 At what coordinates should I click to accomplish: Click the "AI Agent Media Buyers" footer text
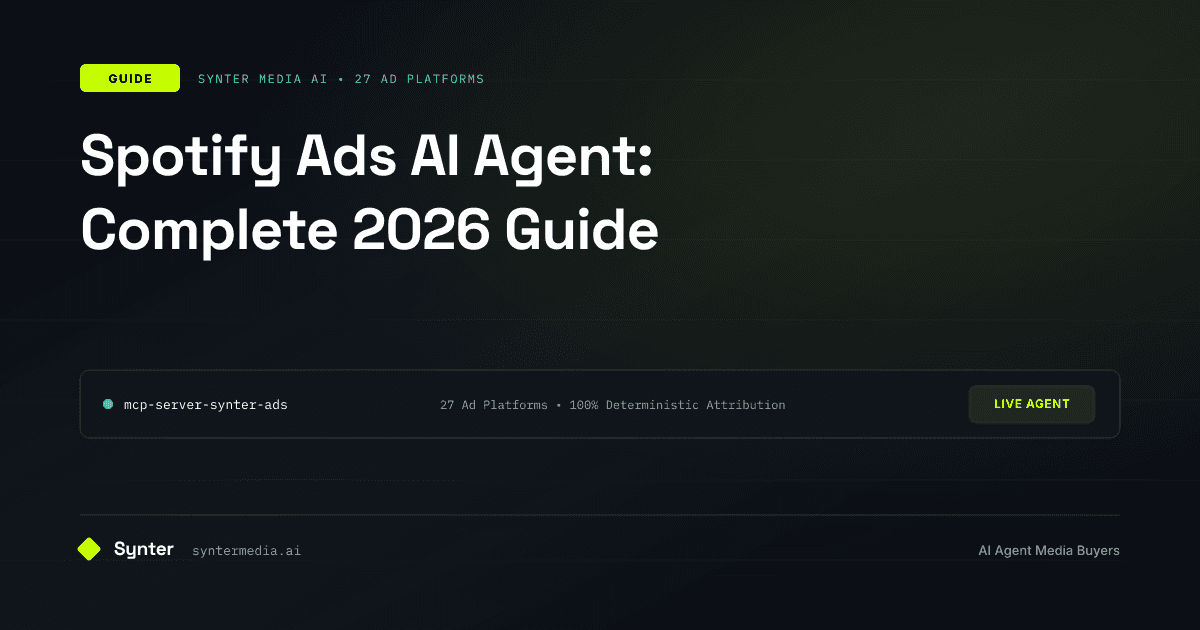[1049, 550]
